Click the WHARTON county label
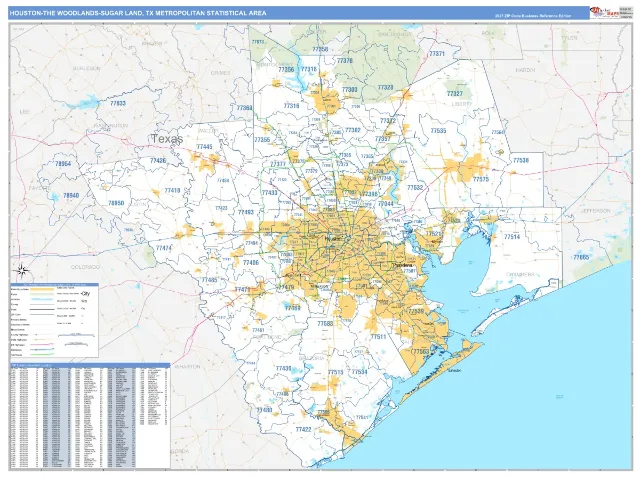This screenshot has width=640, height=480. (x=187, y=367)
